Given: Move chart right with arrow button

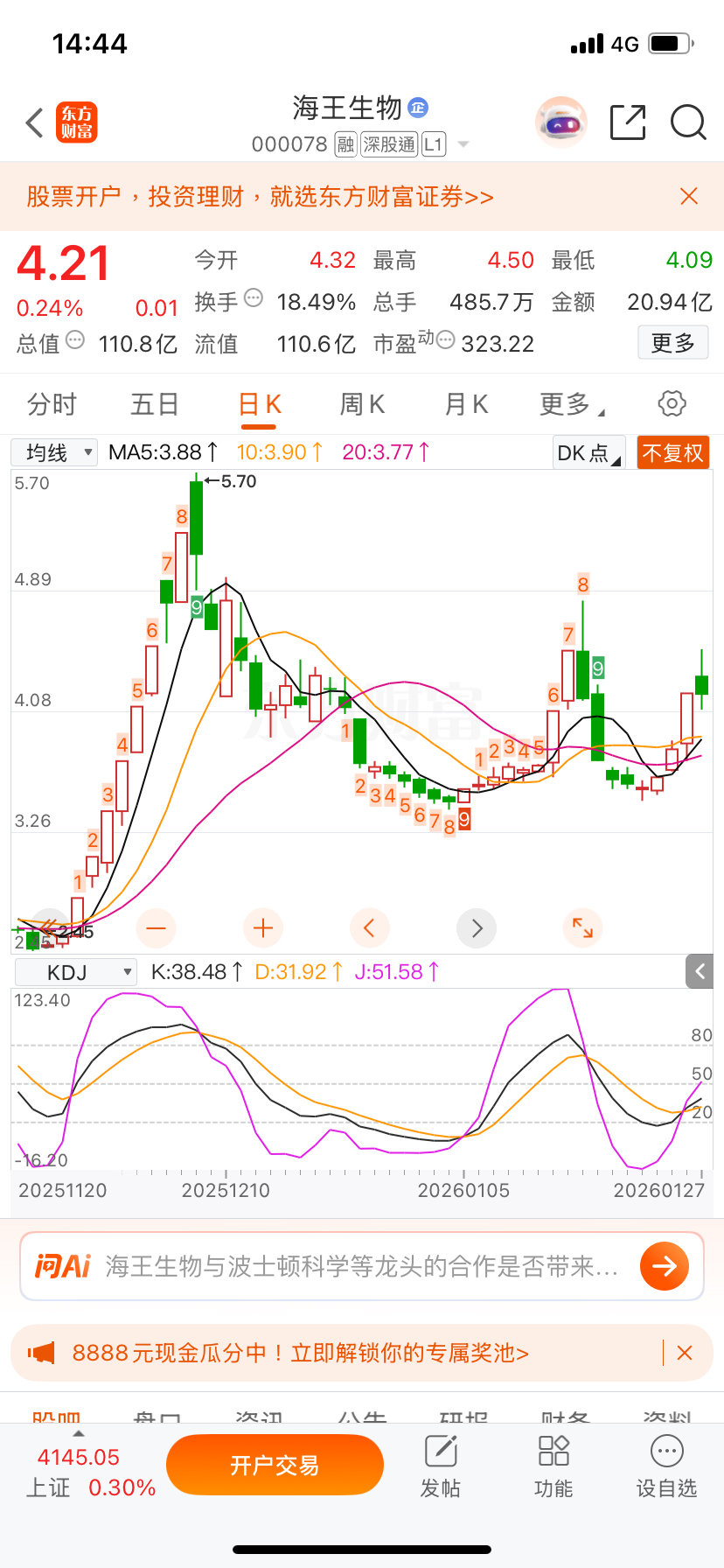Looking at the screenshot, I should tap(477, 927).
